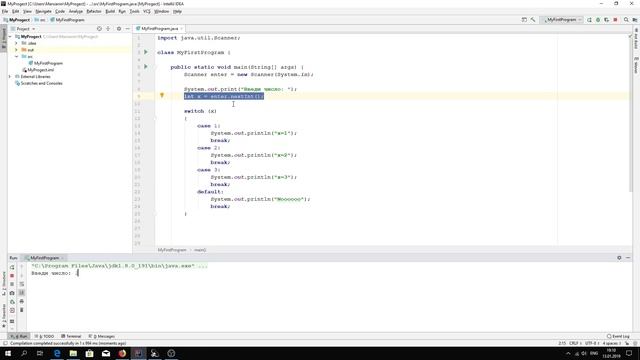Click the top toolbar Rerun icon
Viewport: 640px width, 360px height.
tap(589, 20)
